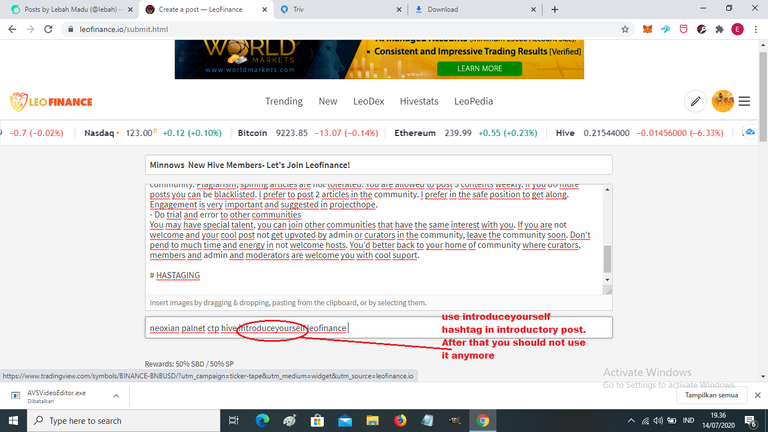Switch to the Triv tab
The height and width of the screenshot is (432, 768).
tap(339, 9)
